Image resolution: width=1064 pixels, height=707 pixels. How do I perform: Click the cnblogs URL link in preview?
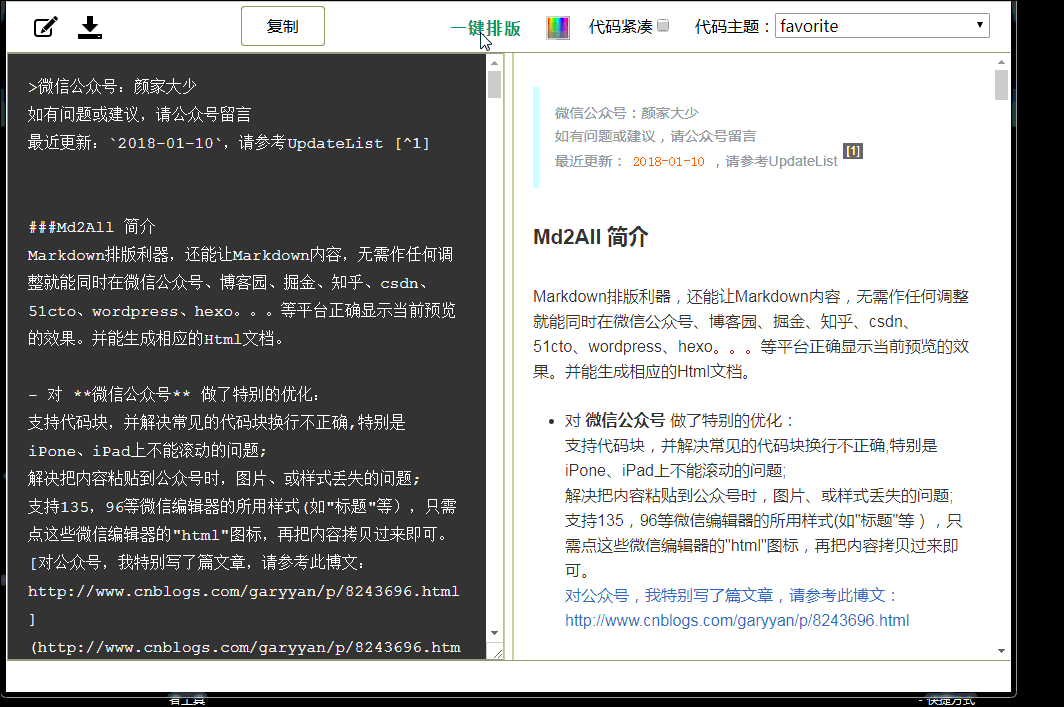pyautogui.click(x=737, y=620)
